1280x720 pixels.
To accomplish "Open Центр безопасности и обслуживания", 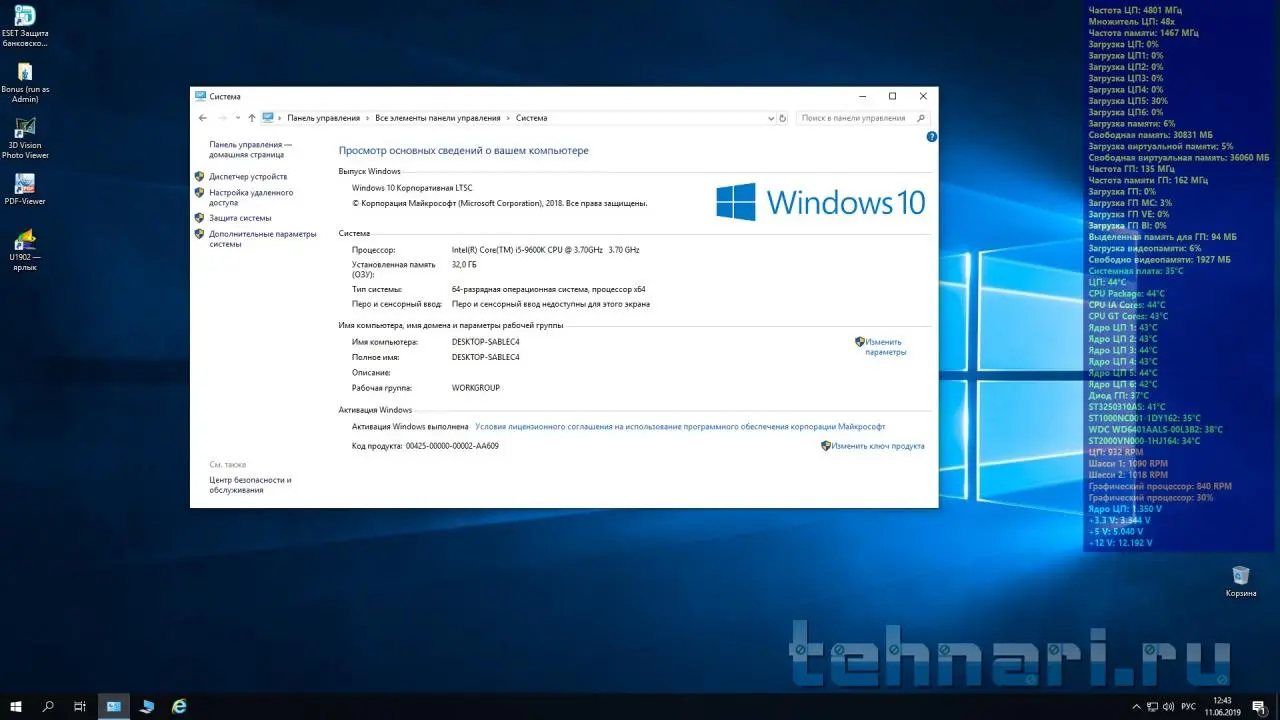I will pyautogui.click(x=250, y=485).
